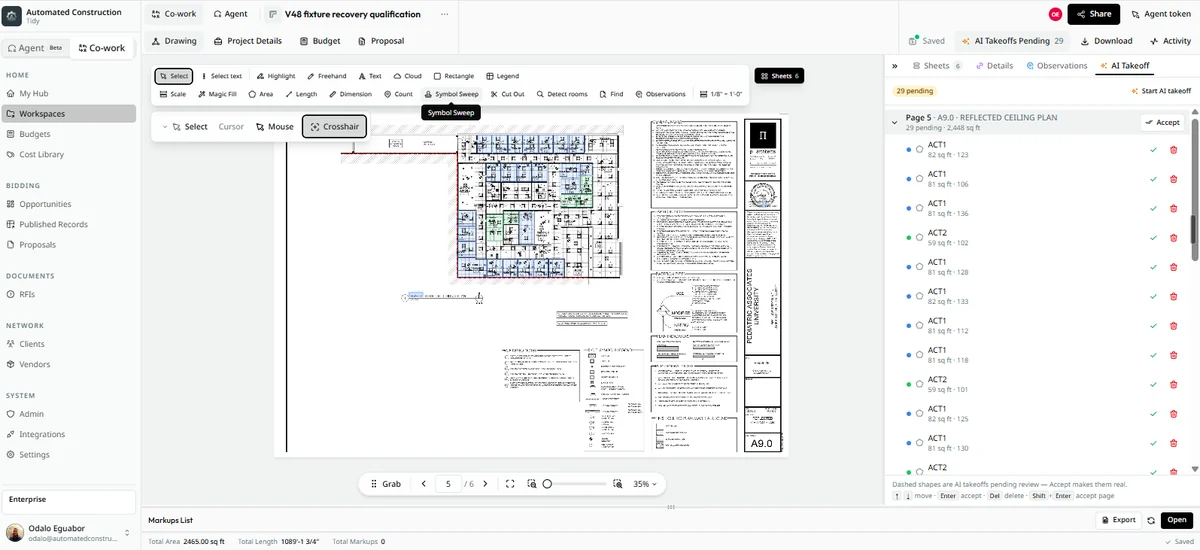Open the Find tool

611,94
